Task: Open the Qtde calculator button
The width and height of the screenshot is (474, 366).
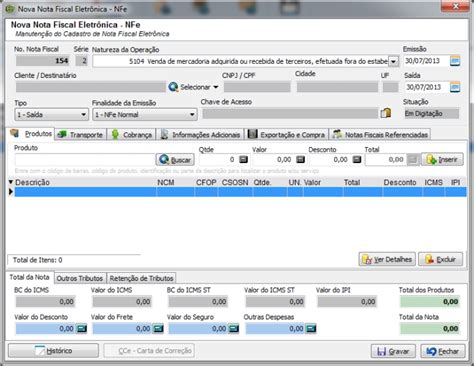Action: (244, 160)
